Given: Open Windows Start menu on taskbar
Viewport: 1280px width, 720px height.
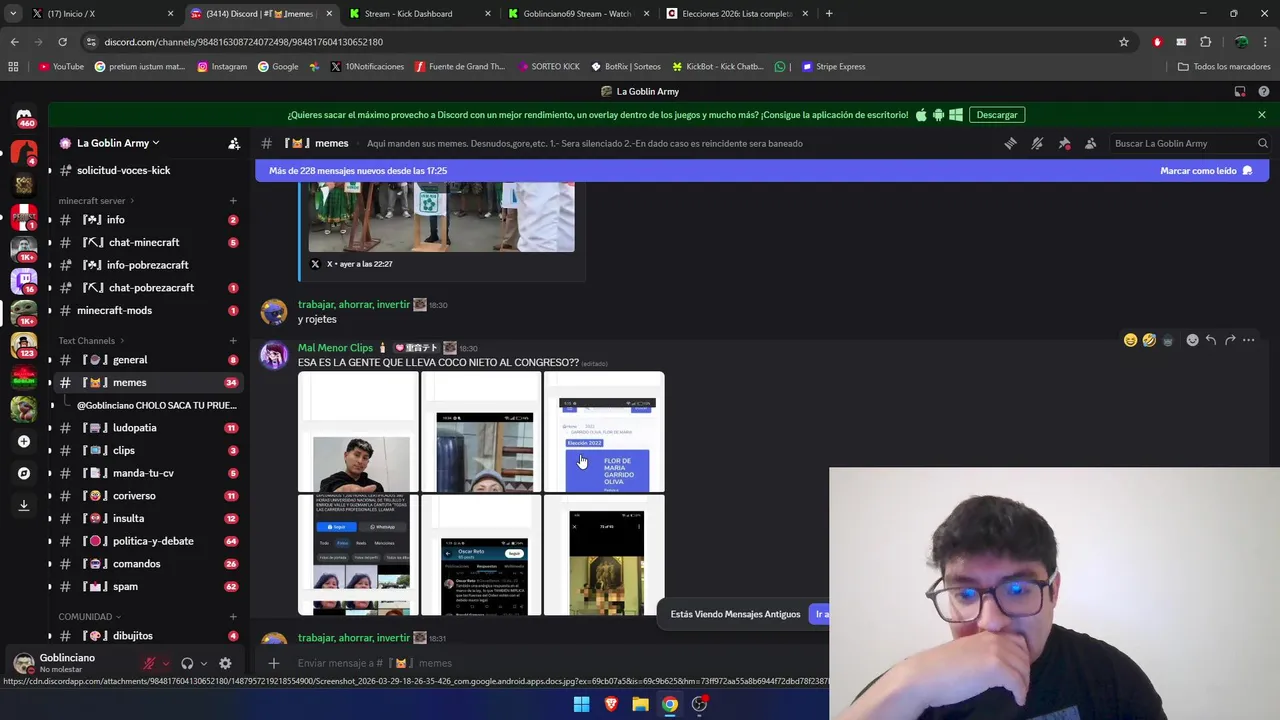Looking at the screenshot, I should pos(581,704).
